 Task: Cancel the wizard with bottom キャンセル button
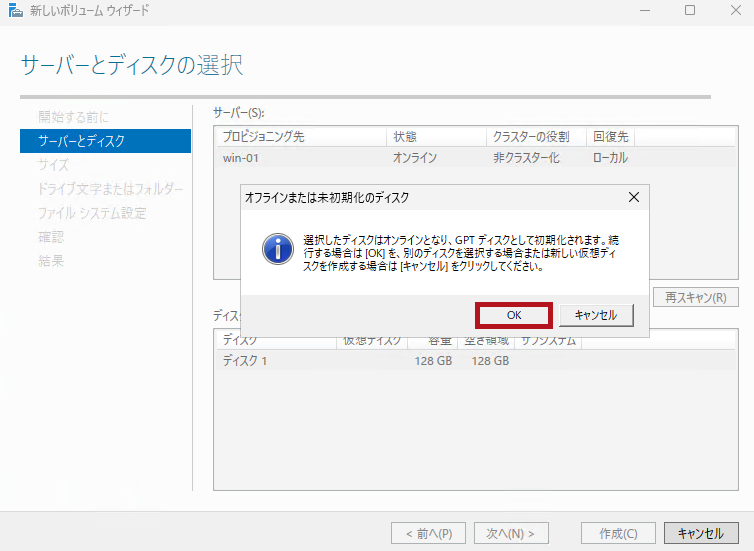tap(700, 533)
